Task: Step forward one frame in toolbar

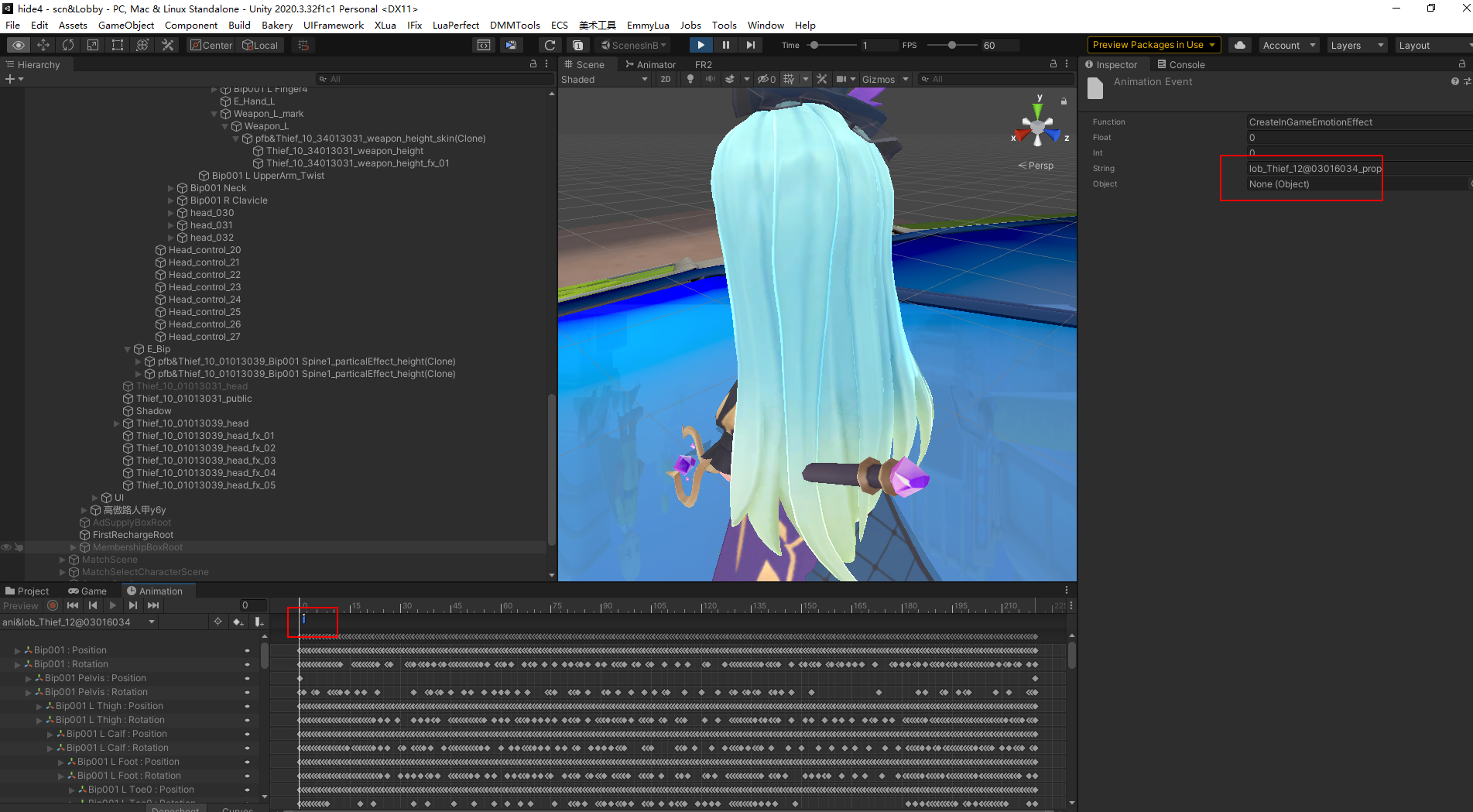Action: click(x=750, y=45)
